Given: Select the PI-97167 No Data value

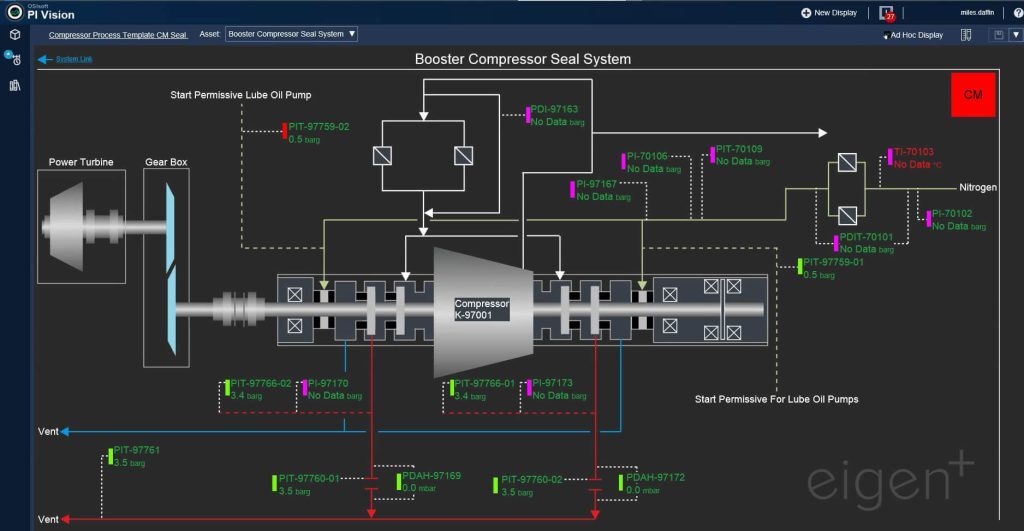Looking at the screenshot, I should [603, 196].
